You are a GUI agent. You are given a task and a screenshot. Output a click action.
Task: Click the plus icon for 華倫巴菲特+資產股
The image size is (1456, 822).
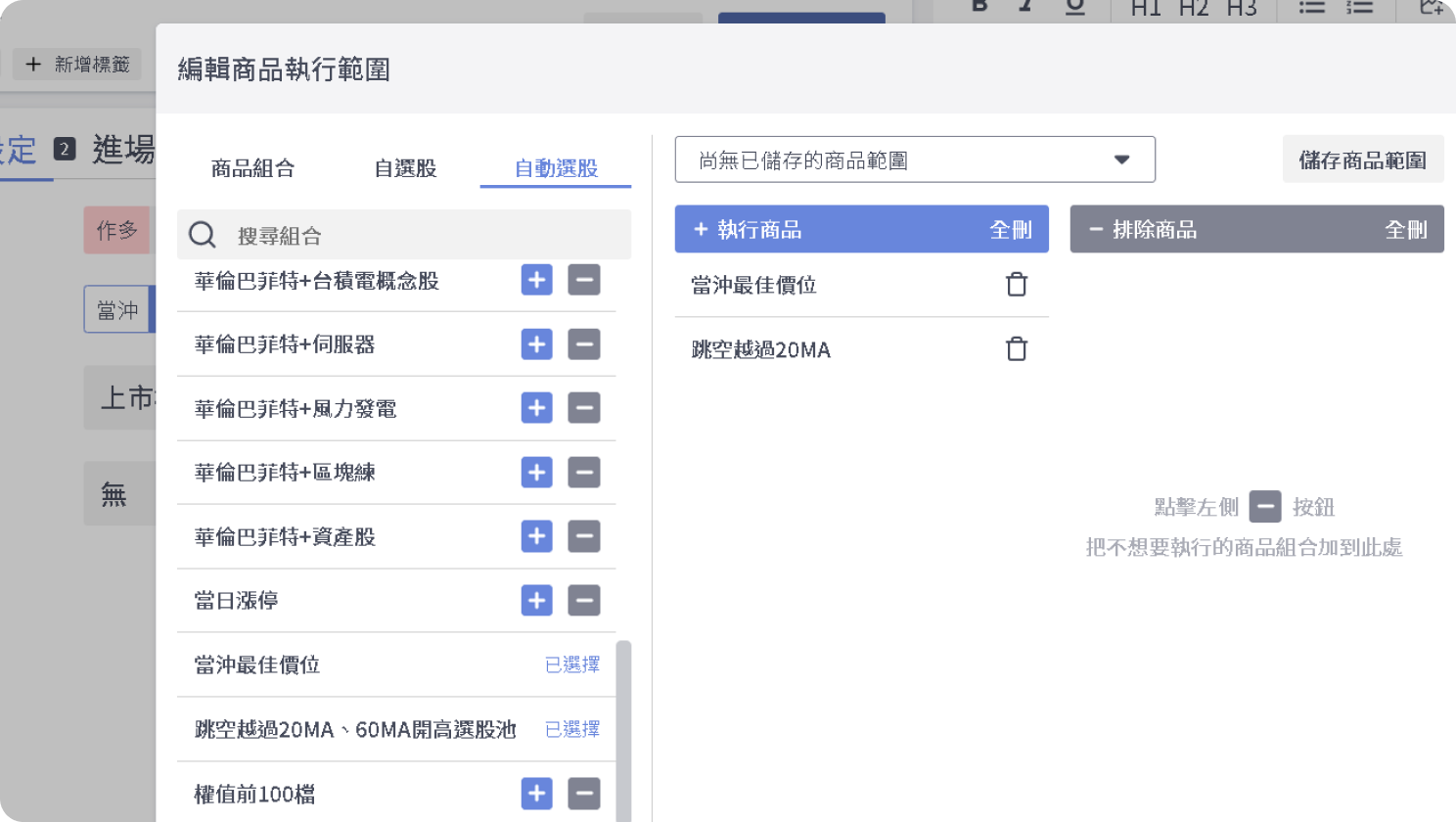pyautogui.click(x=536, y=536)
